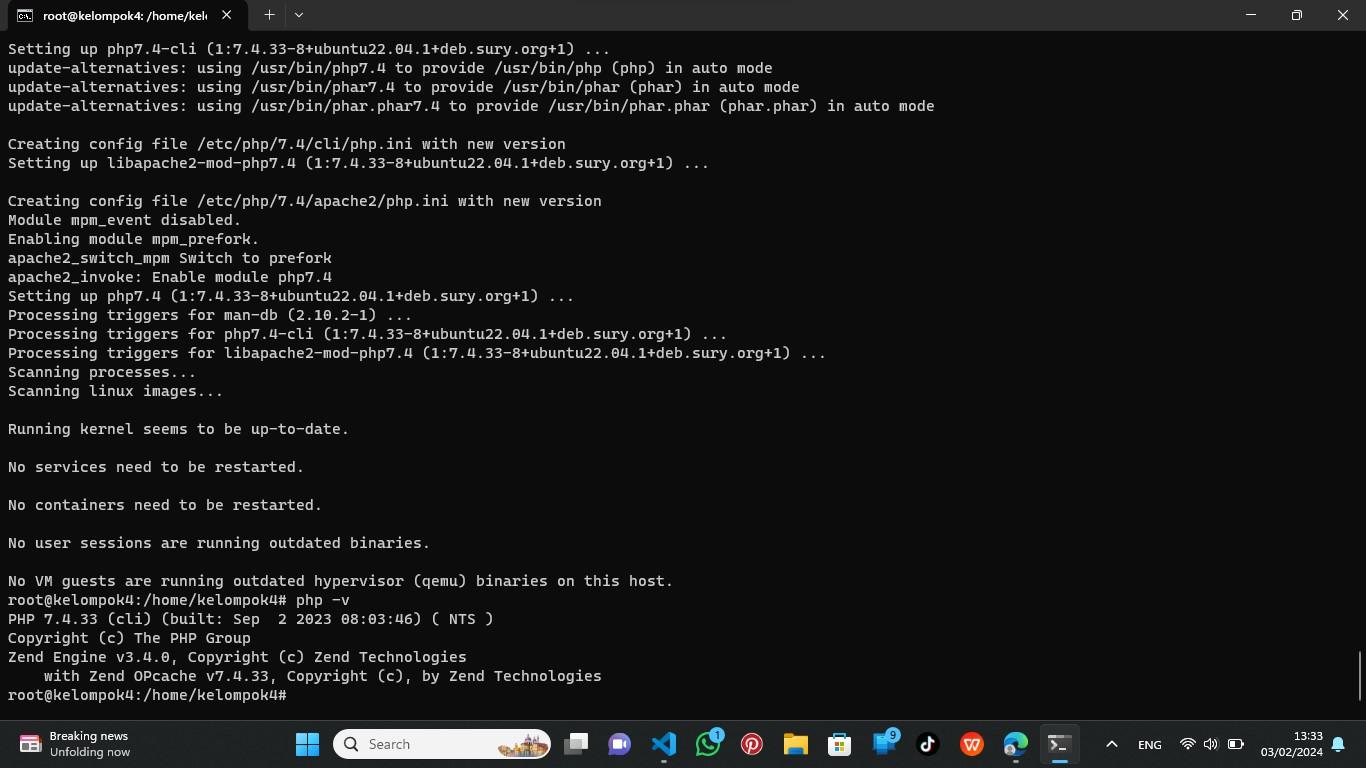
Task: Click 'apache2_invoke: Enable module php7.4' line
Action: pyautogui.click(x=170, y=277)
